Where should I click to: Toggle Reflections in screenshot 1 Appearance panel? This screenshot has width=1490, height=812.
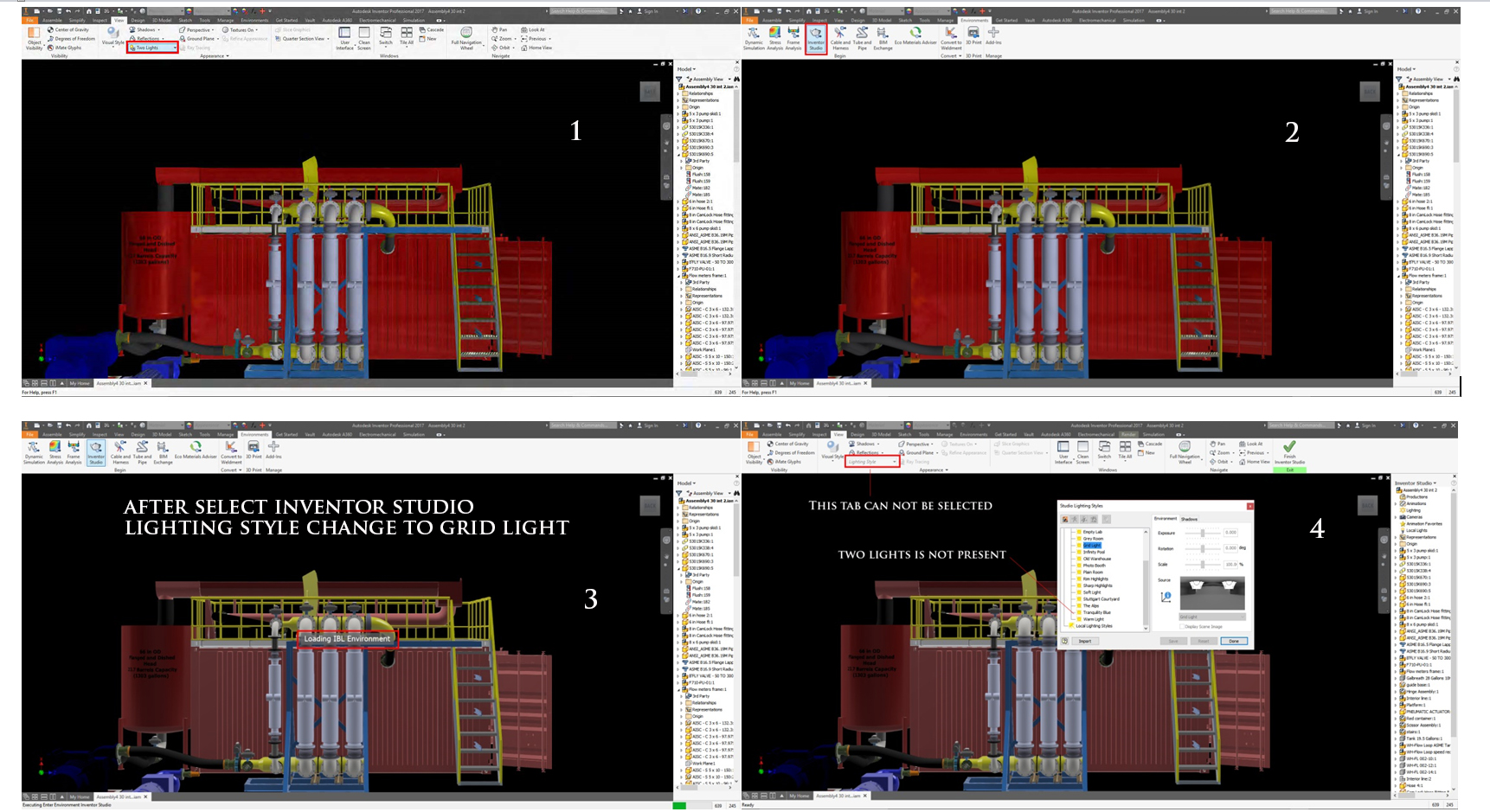coord(146,39)
